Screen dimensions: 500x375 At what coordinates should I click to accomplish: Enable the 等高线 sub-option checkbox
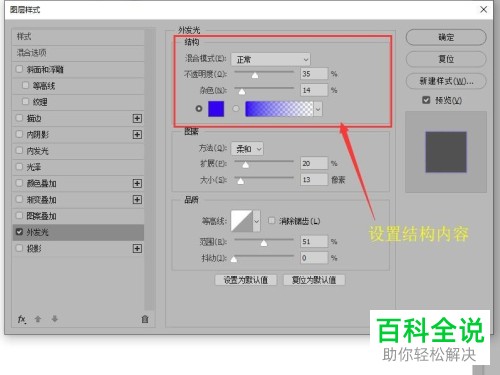25,85
